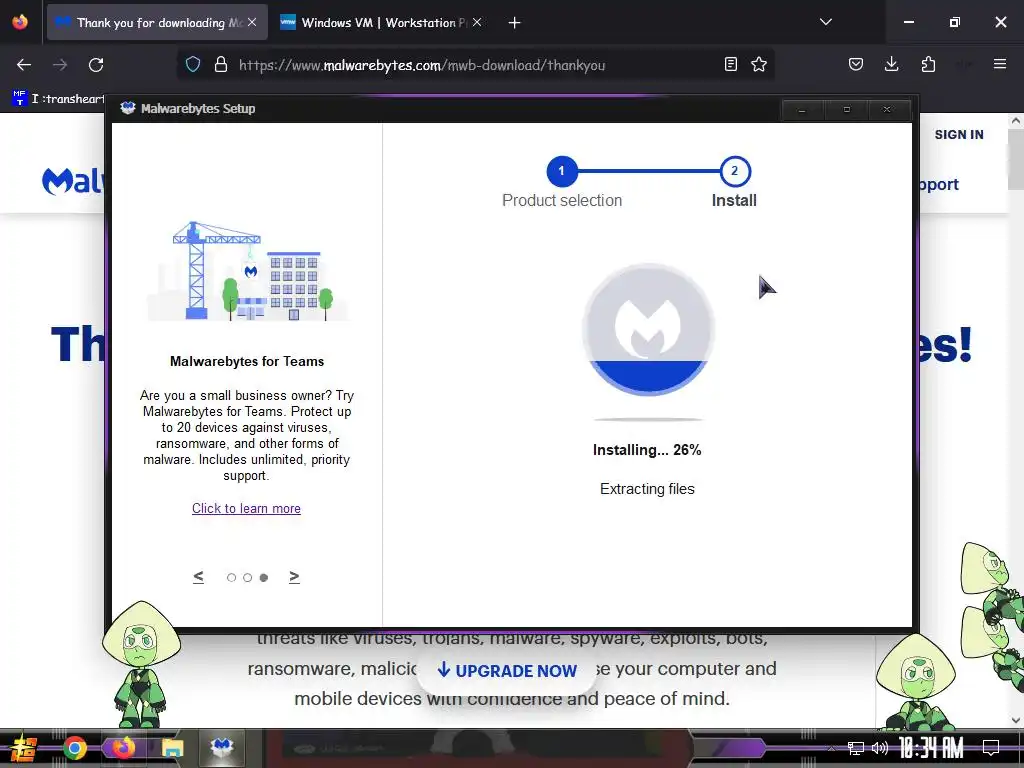
Task: Open the 10:34 AM taskbar clock
Action: 932,748
